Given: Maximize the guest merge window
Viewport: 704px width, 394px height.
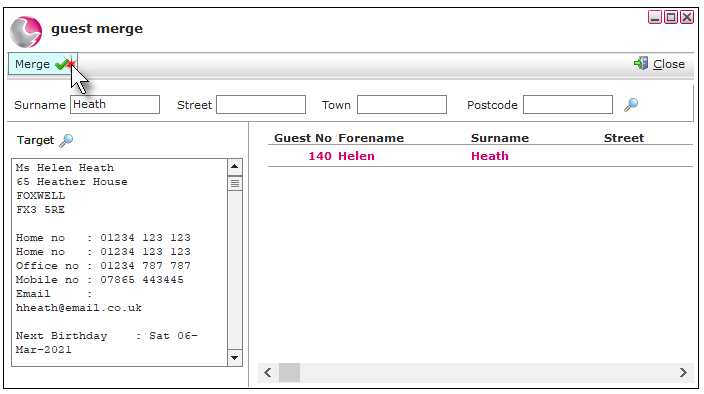Looking at the screenshot, I should (671, 17).
